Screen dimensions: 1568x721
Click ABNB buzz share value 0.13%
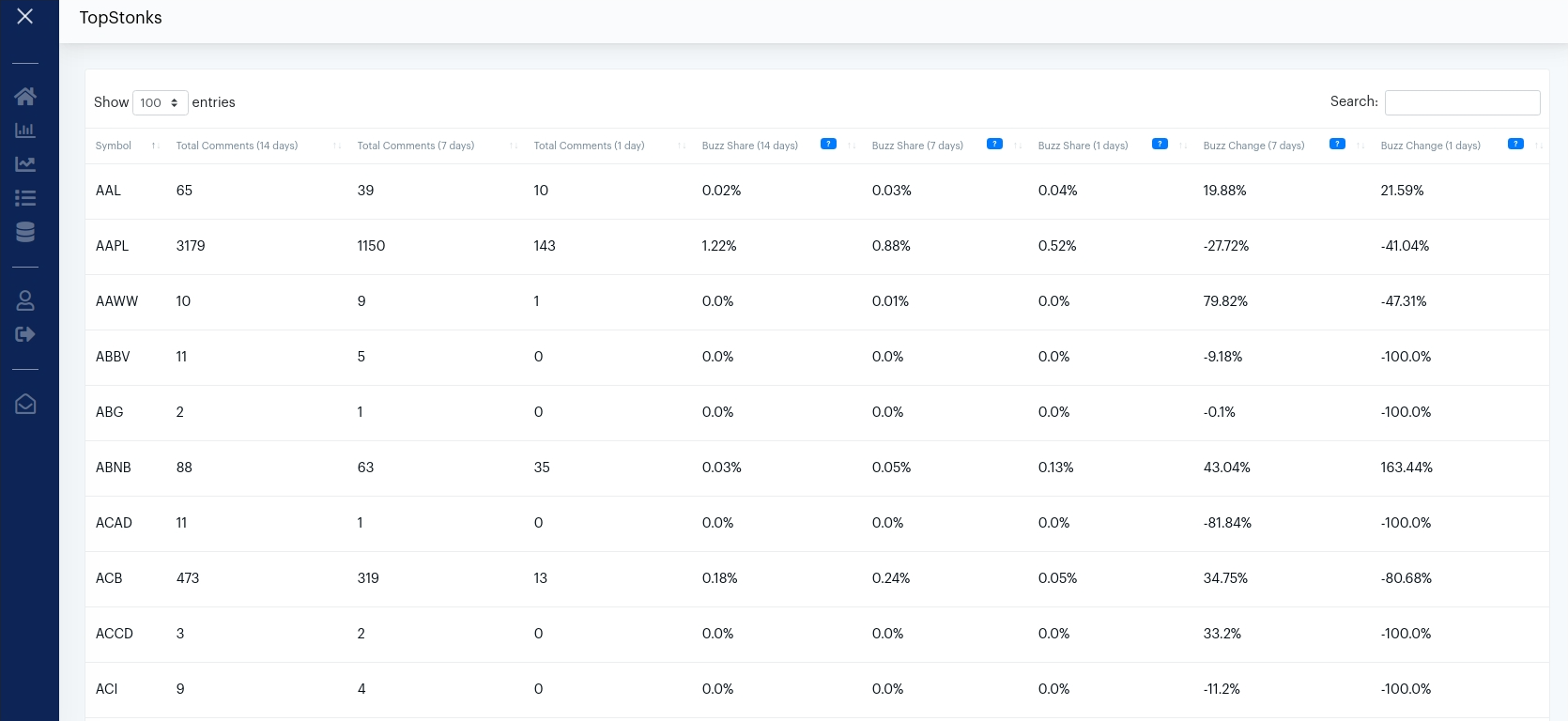pyautogui.click(x=1056, y=468)
